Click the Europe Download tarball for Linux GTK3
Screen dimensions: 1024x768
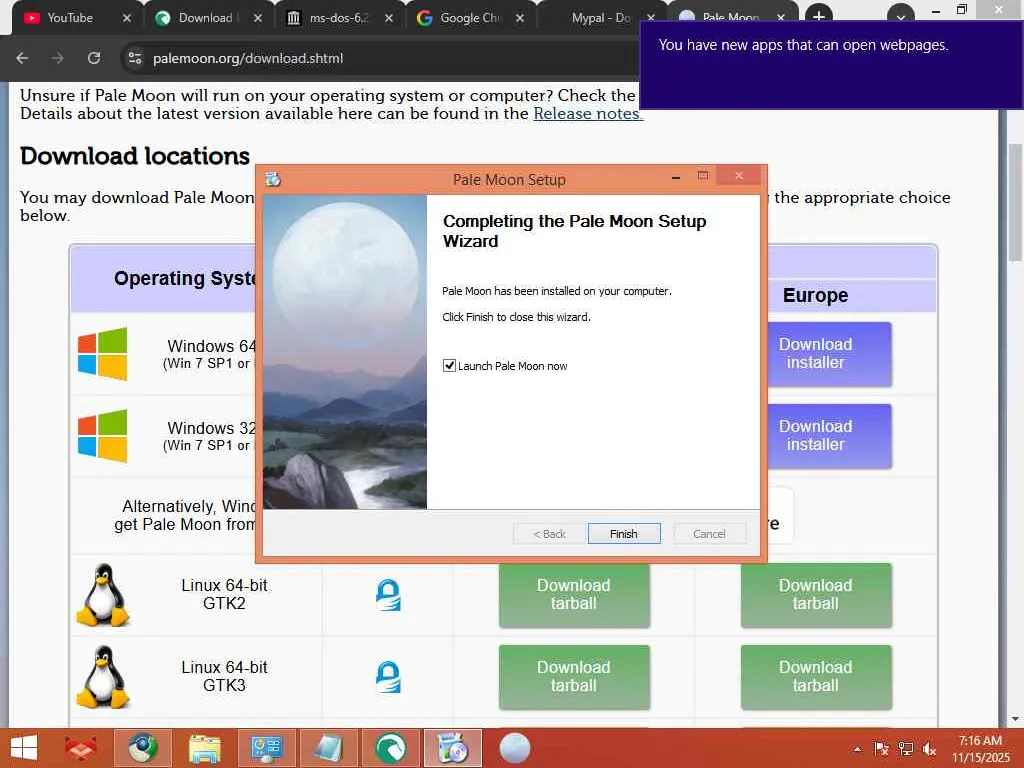tap(816, 677)
